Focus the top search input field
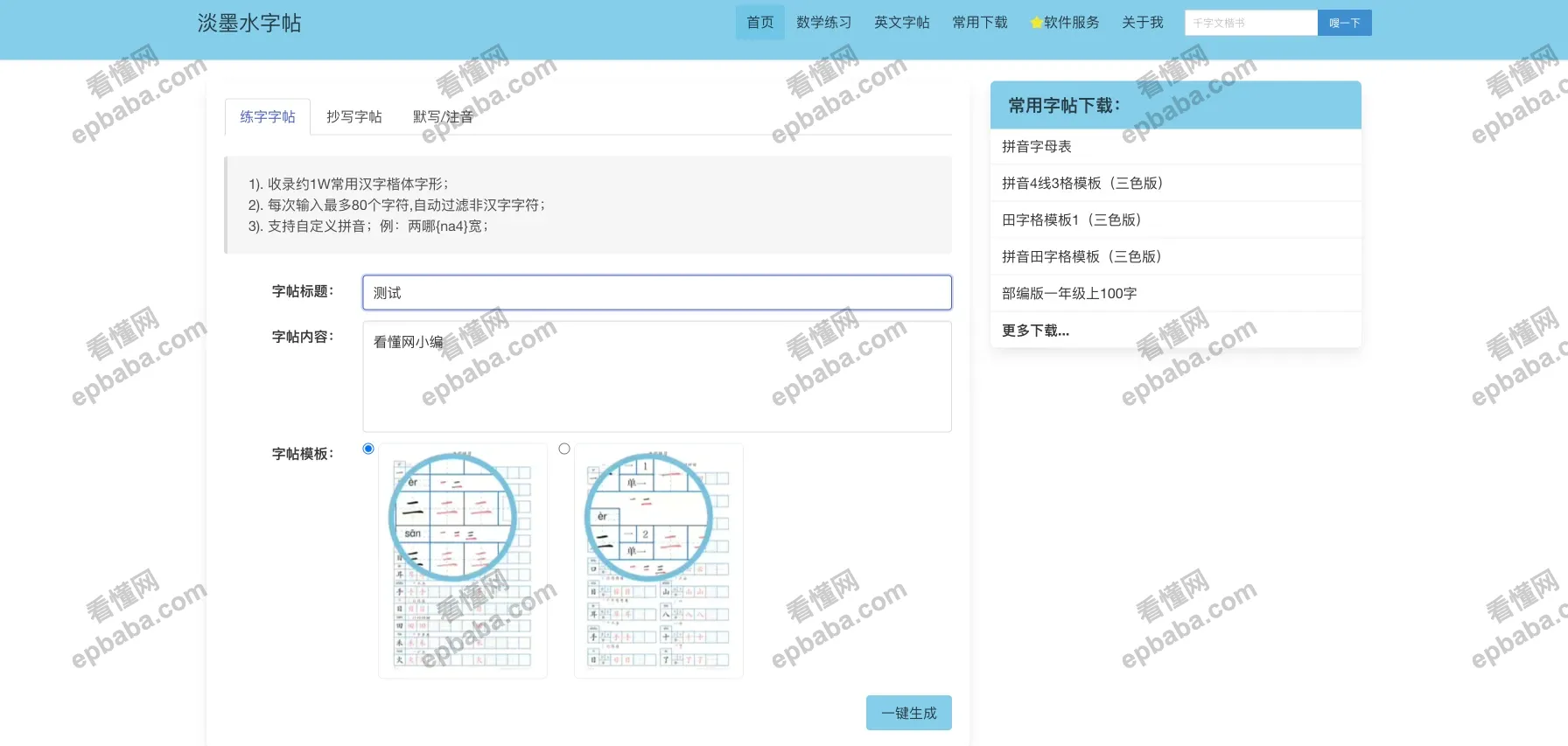Image resolution: width=1568 pixels, height=746 pixels. (1250, 23)
